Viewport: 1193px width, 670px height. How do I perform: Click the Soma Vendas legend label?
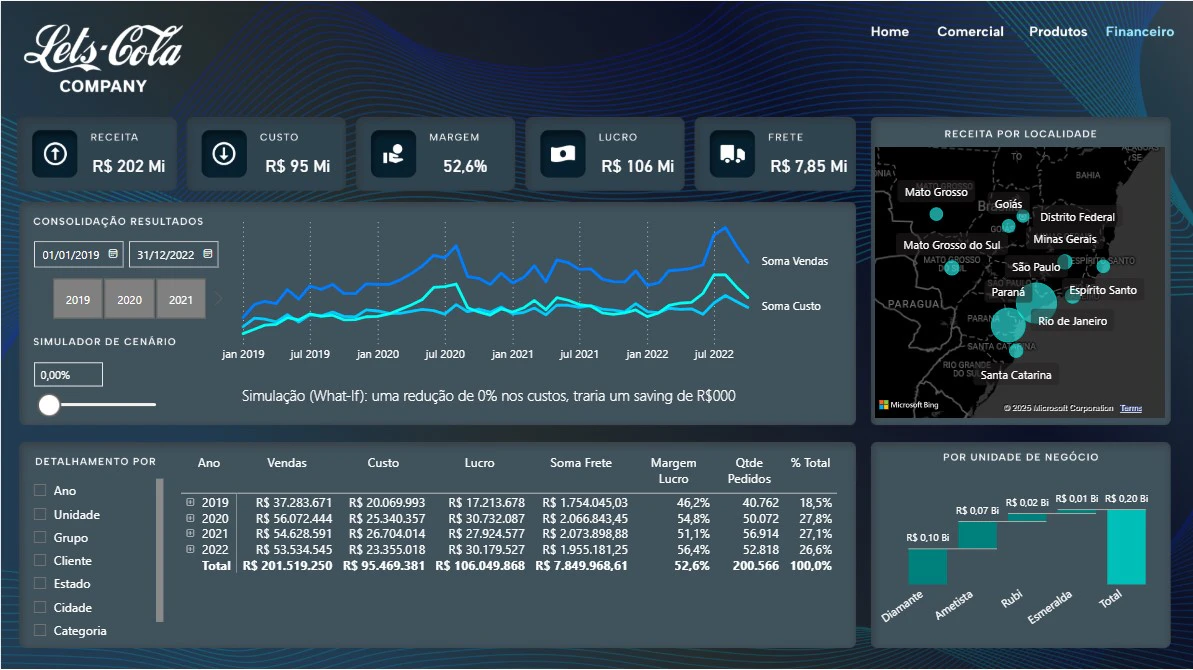[x=794, y=261]
